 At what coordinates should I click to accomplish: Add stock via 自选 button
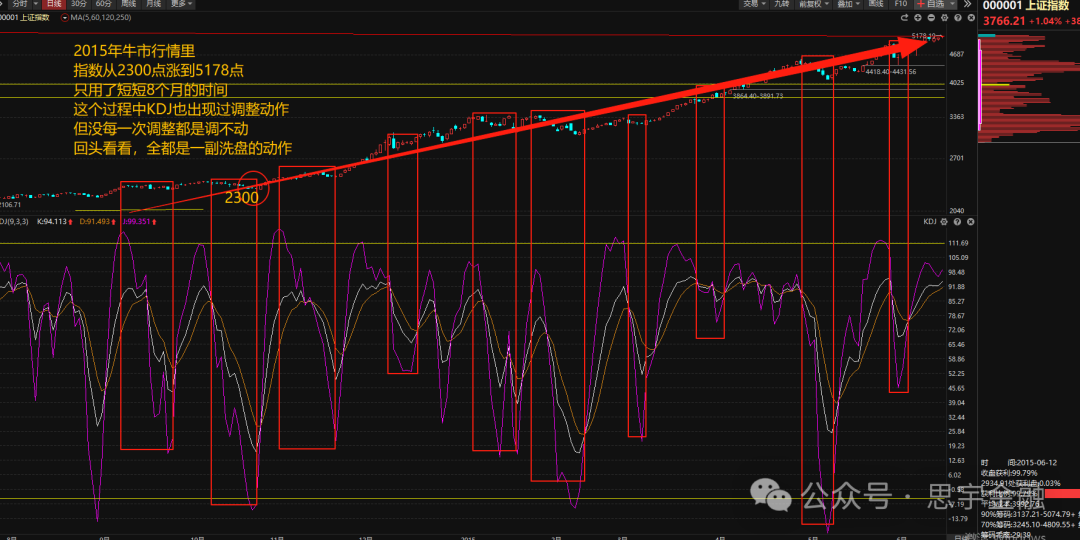click(x=935, y=4)
